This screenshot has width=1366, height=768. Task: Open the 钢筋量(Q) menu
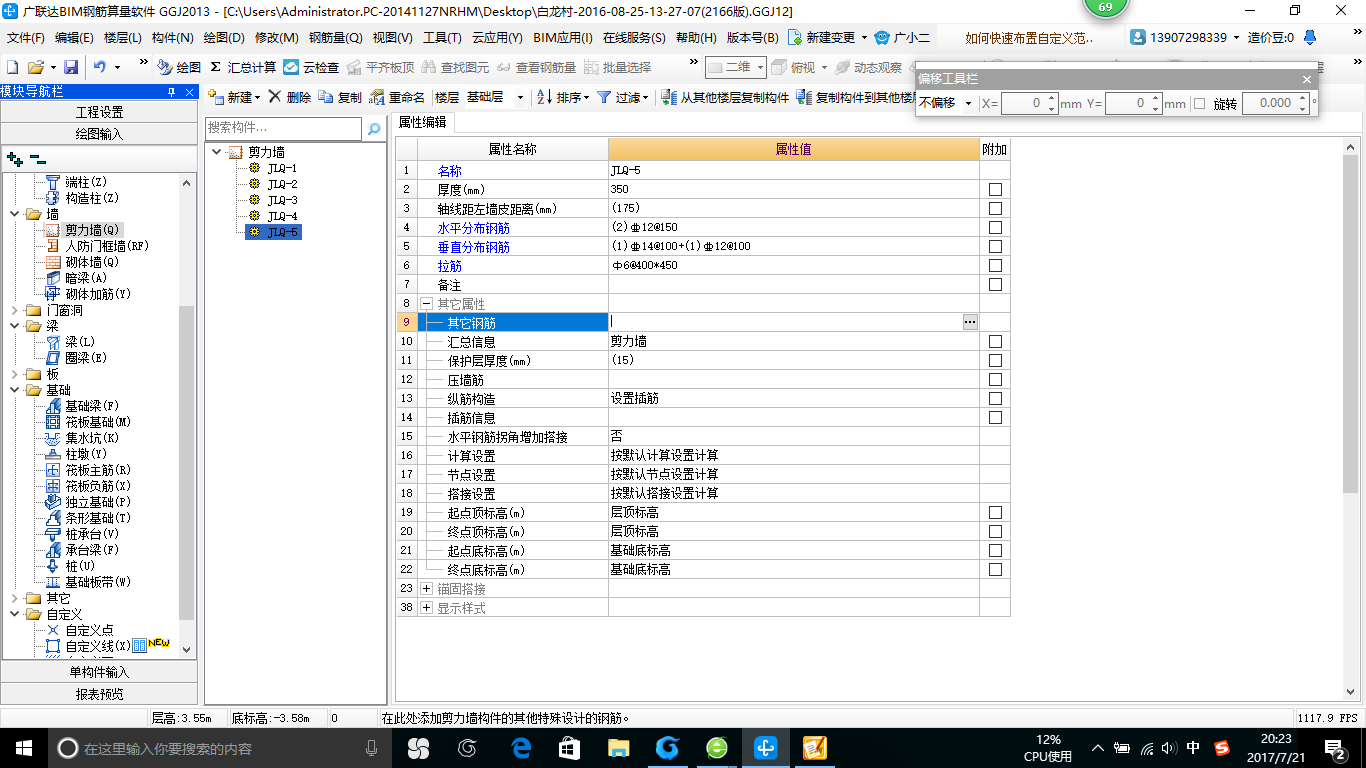click(335, 38)
